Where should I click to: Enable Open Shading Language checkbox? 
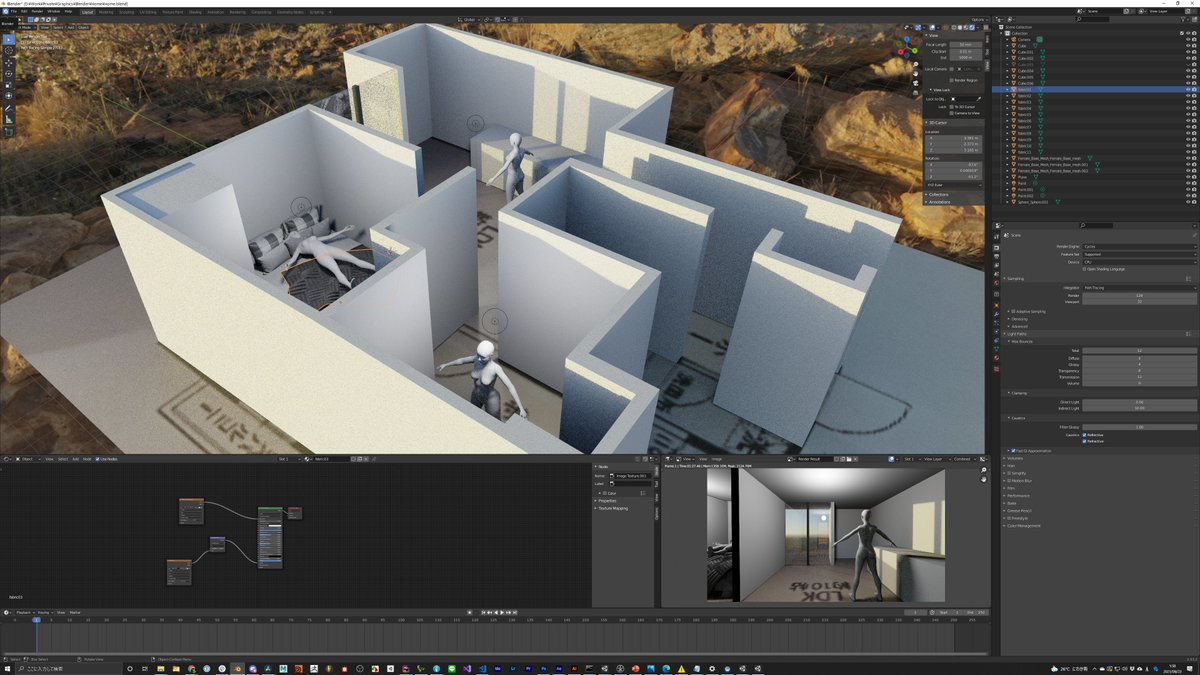[x=1084, y=269]
